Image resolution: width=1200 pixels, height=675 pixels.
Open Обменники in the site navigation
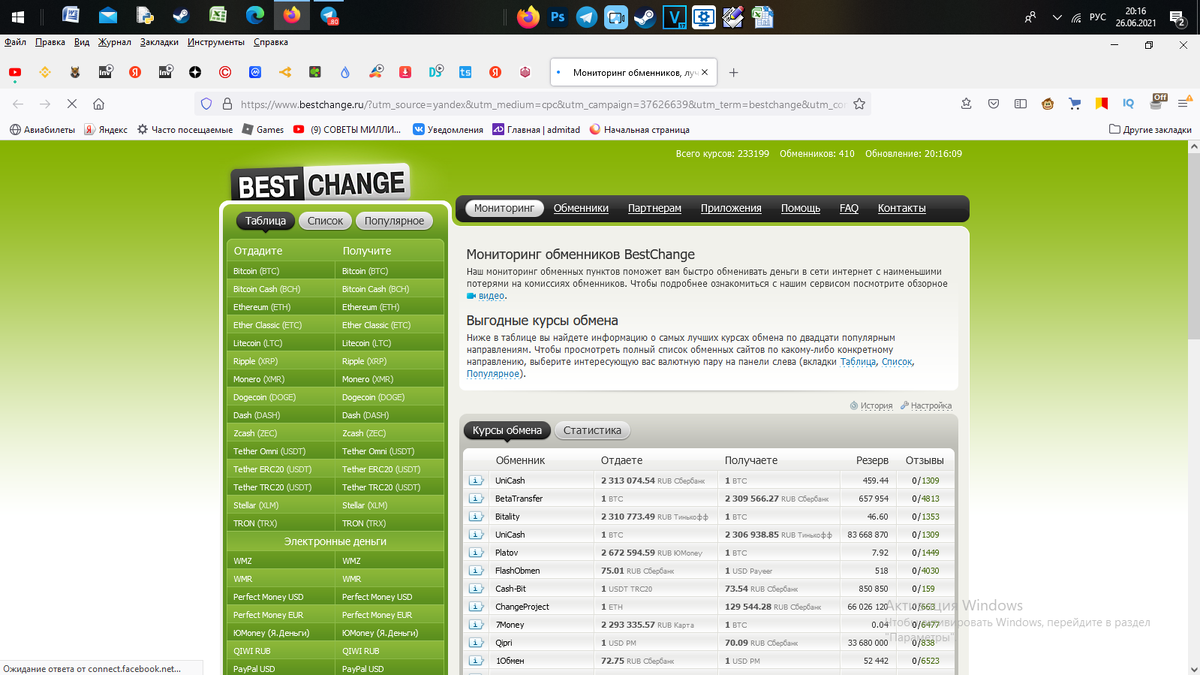[x=581, y=208]
